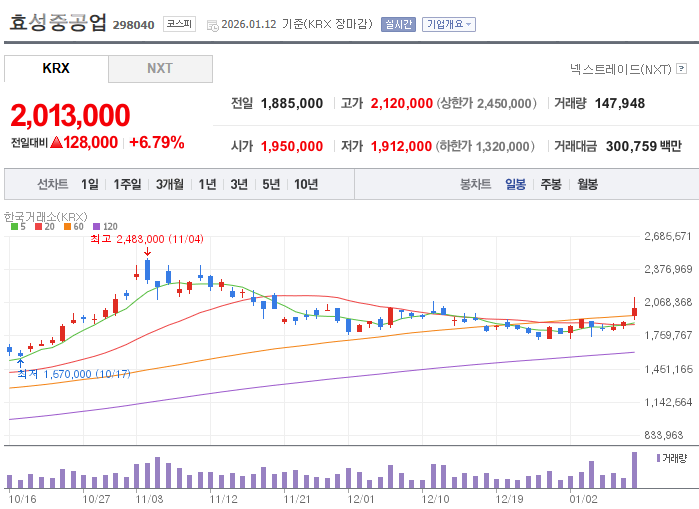This screenshot has height=509, width=699.
Task: Click the 01/02 date on the chart axis
Action: [583, 499]
